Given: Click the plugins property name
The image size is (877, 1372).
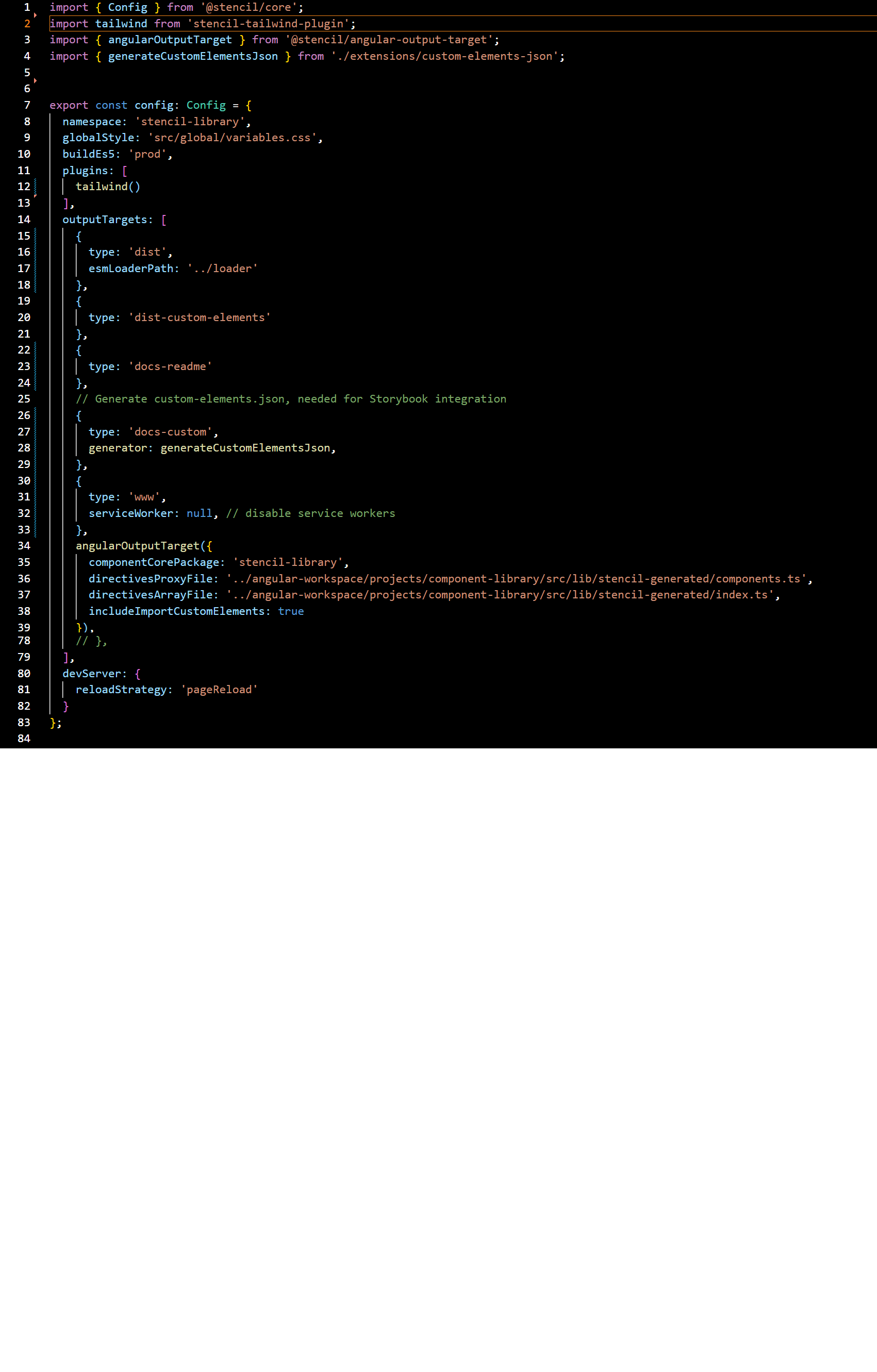Looking at the screenshot, I should (x=86, y=171).
